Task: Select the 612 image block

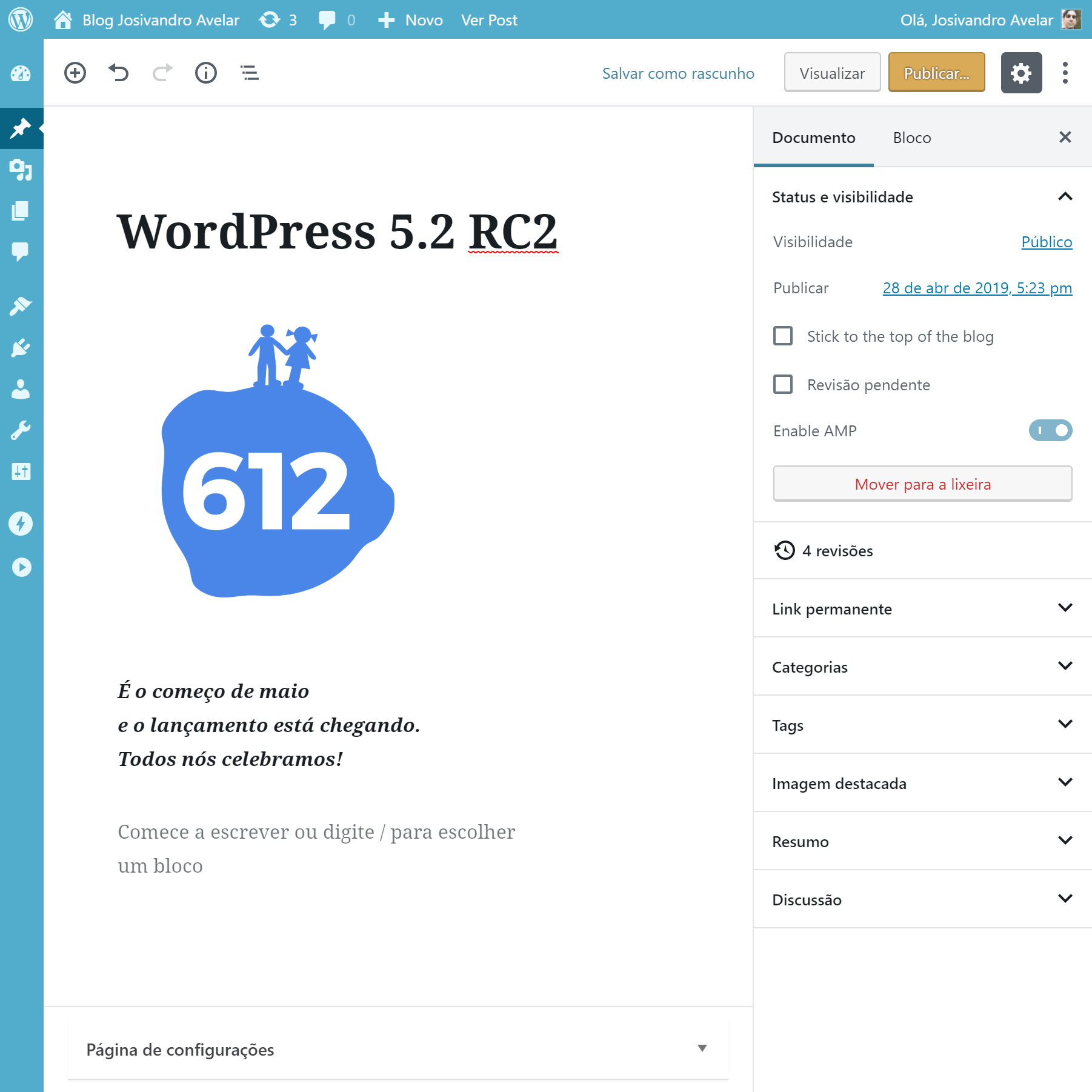Action: 278,461
